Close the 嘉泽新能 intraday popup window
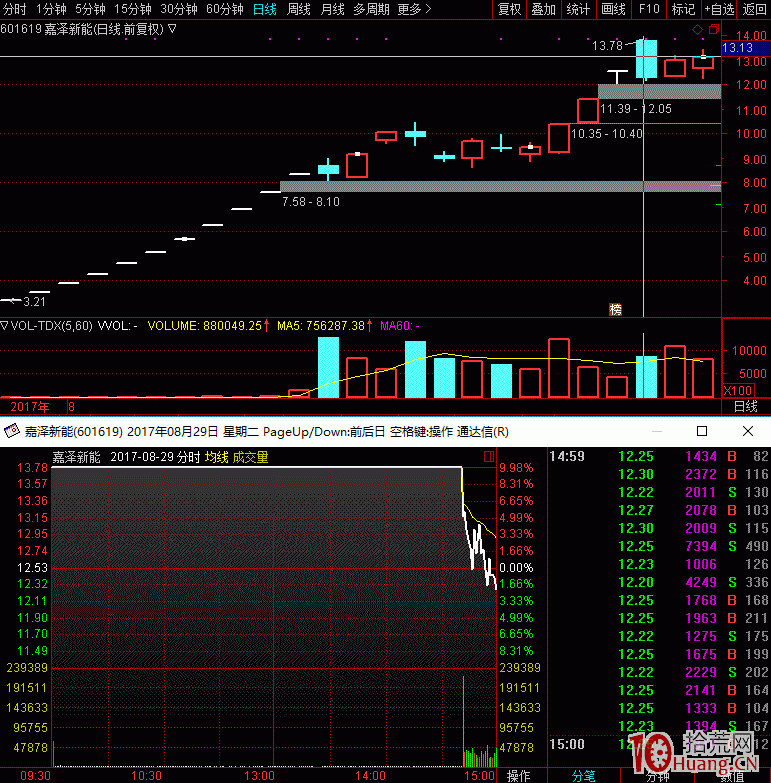 tap(748, 431)
